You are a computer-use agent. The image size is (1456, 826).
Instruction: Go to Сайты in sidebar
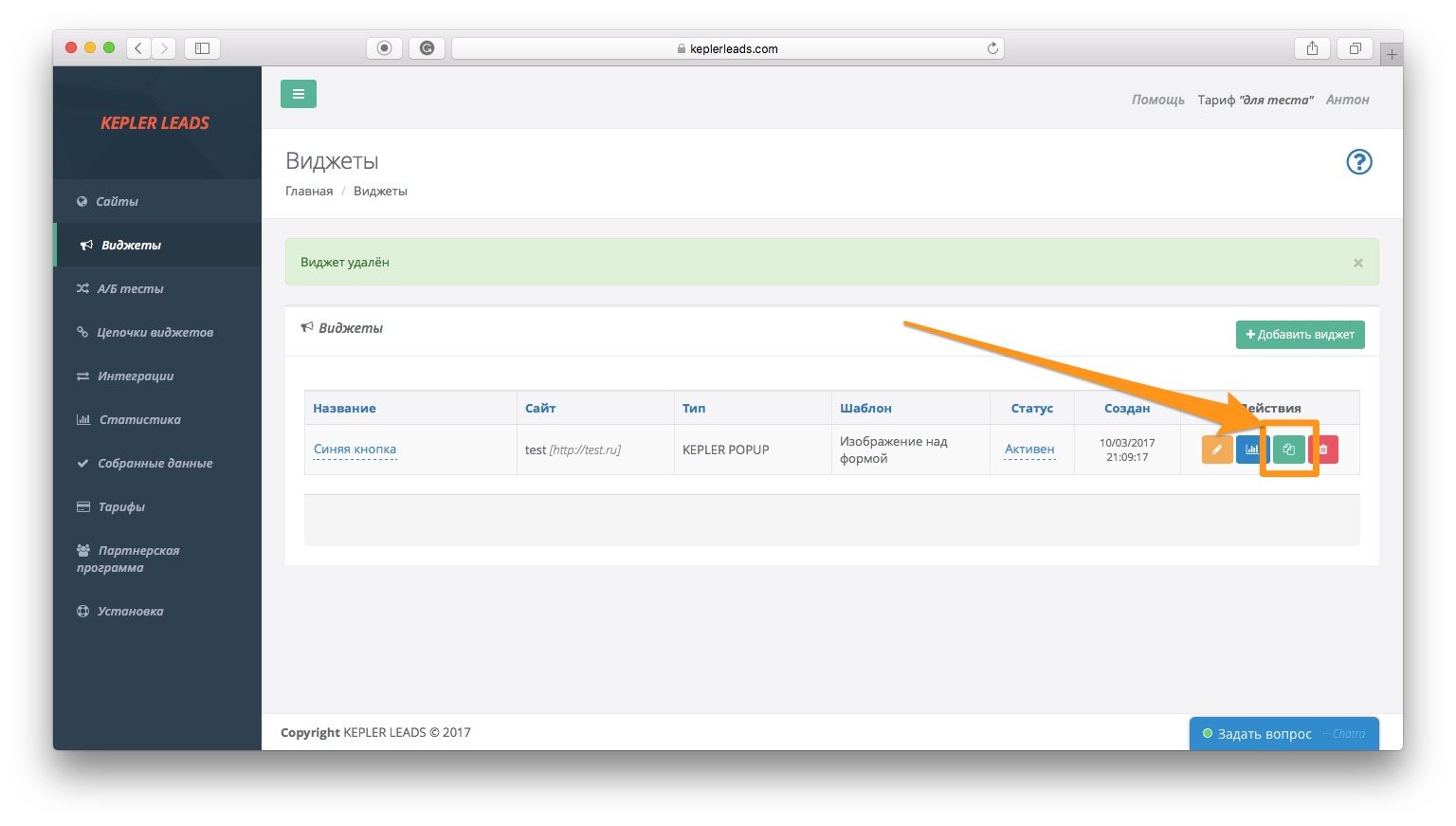click(x=157, y=201)
